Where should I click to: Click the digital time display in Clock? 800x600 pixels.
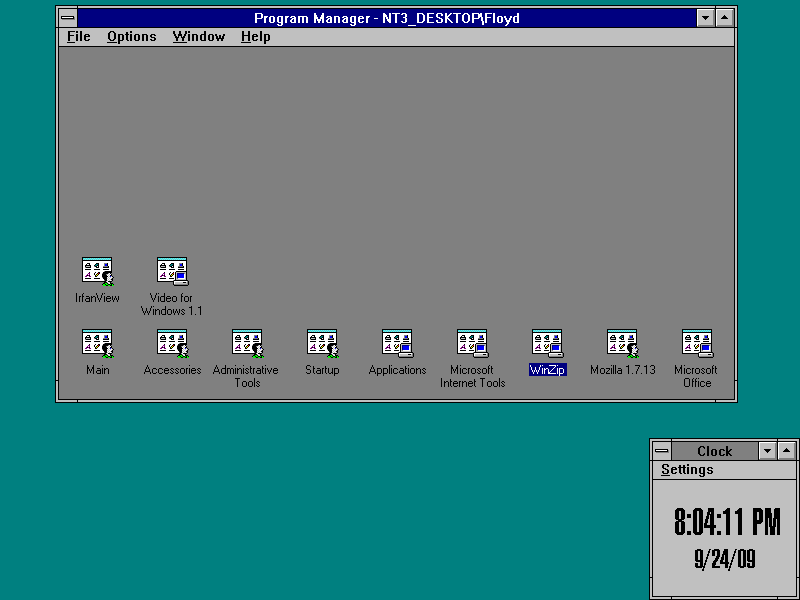[x=726, y=522]
